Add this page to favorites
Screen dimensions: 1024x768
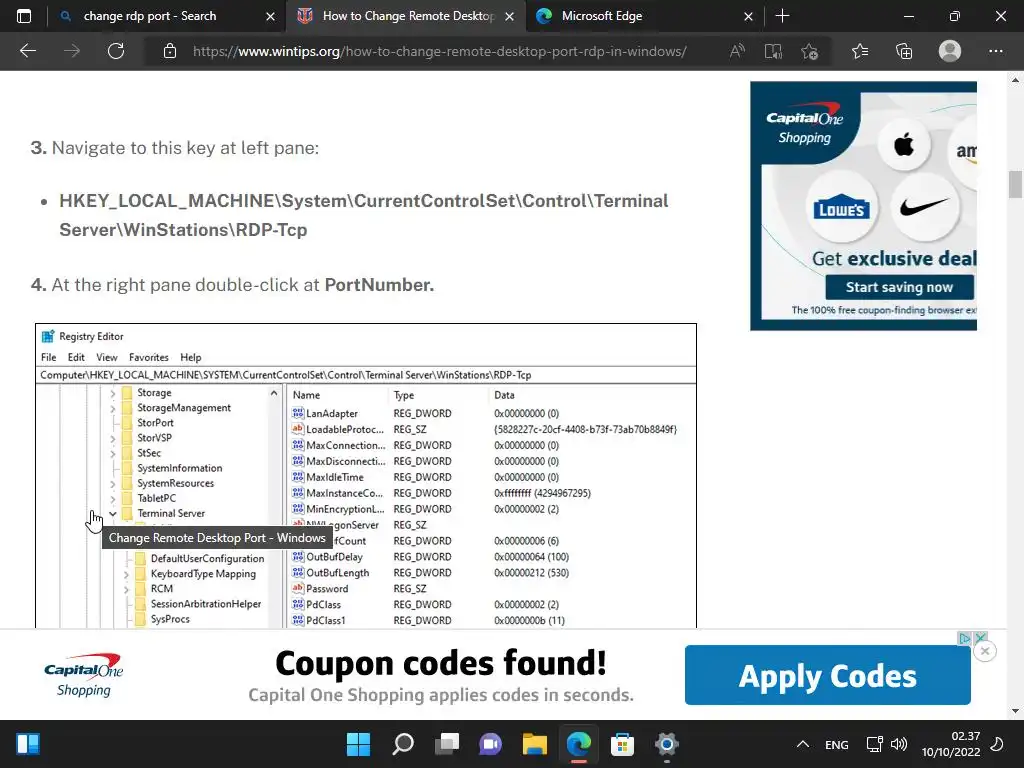(810, 51)
